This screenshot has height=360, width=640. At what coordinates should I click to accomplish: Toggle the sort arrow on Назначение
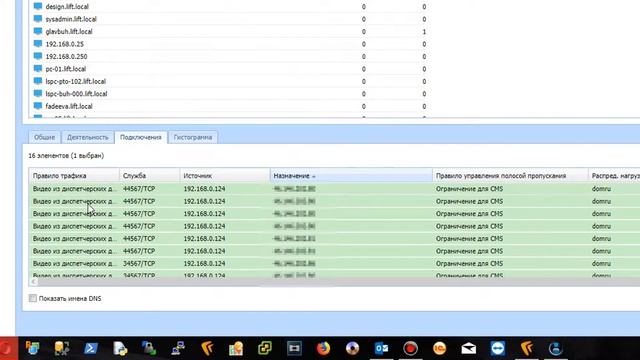click(x=314, y=176)
